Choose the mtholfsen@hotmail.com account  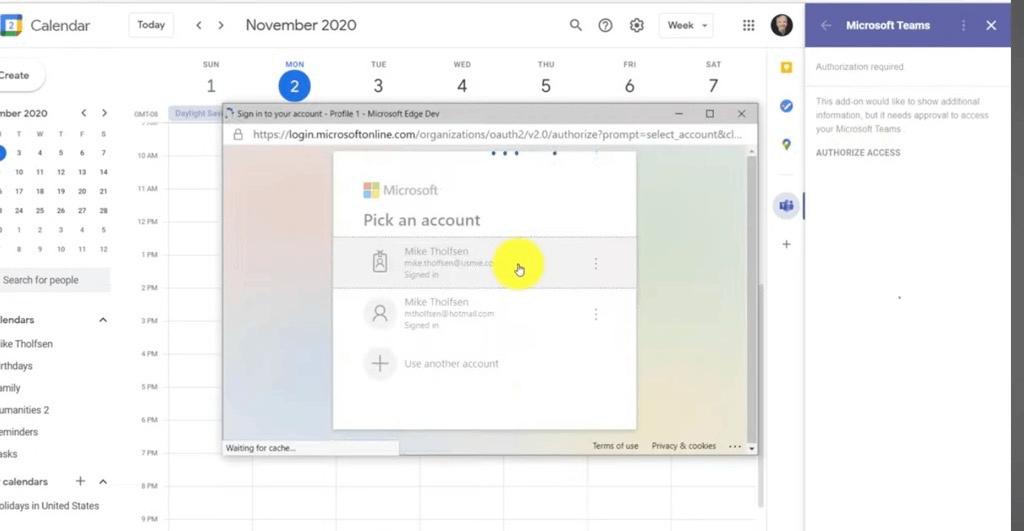[x=485, y=314]
